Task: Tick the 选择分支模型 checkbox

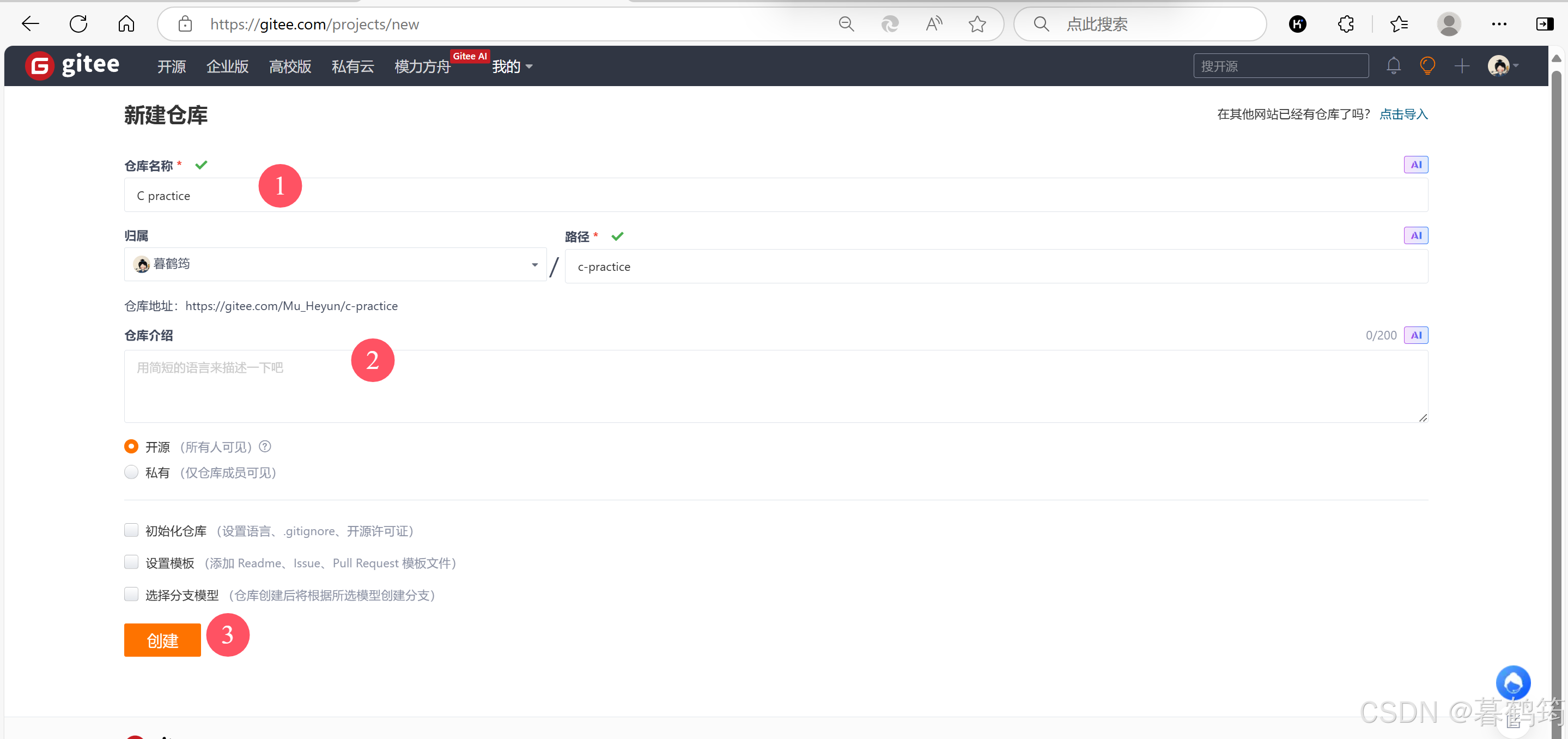Action: [131, 594]
